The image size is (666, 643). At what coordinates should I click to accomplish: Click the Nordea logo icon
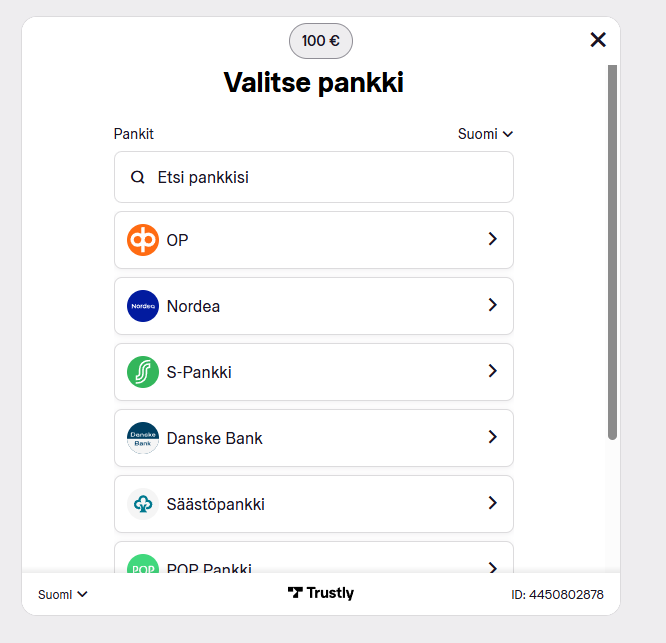(143, 306)
